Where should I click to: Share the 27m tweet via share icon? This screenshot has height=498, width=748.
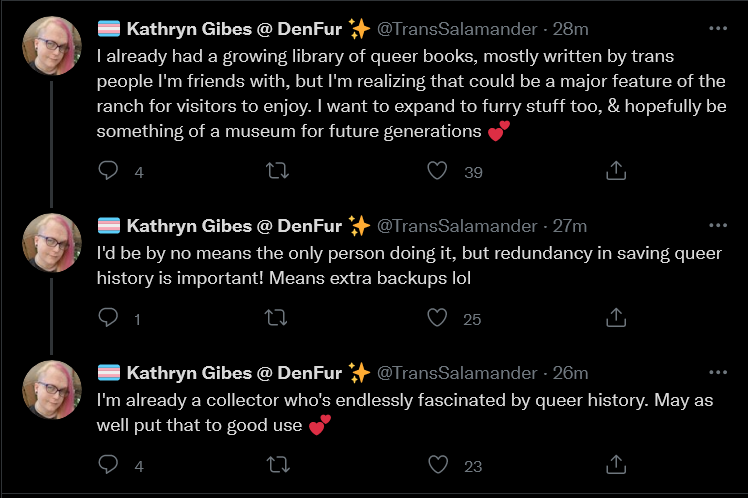[616, 317]
